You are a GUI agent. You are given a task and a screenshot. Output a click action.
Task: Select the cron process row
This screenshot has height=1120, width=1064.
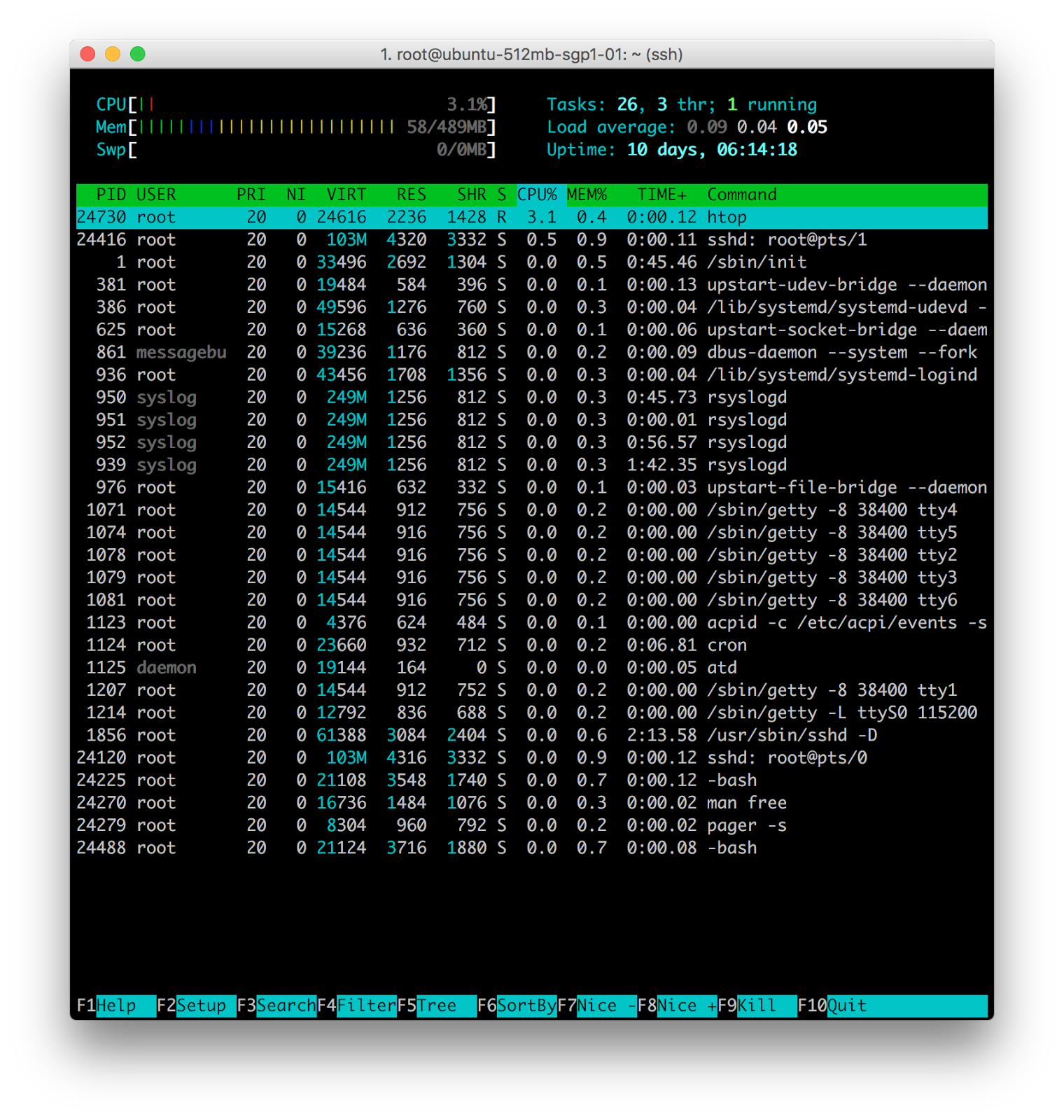pyautogui.click(x=532, y=645)
